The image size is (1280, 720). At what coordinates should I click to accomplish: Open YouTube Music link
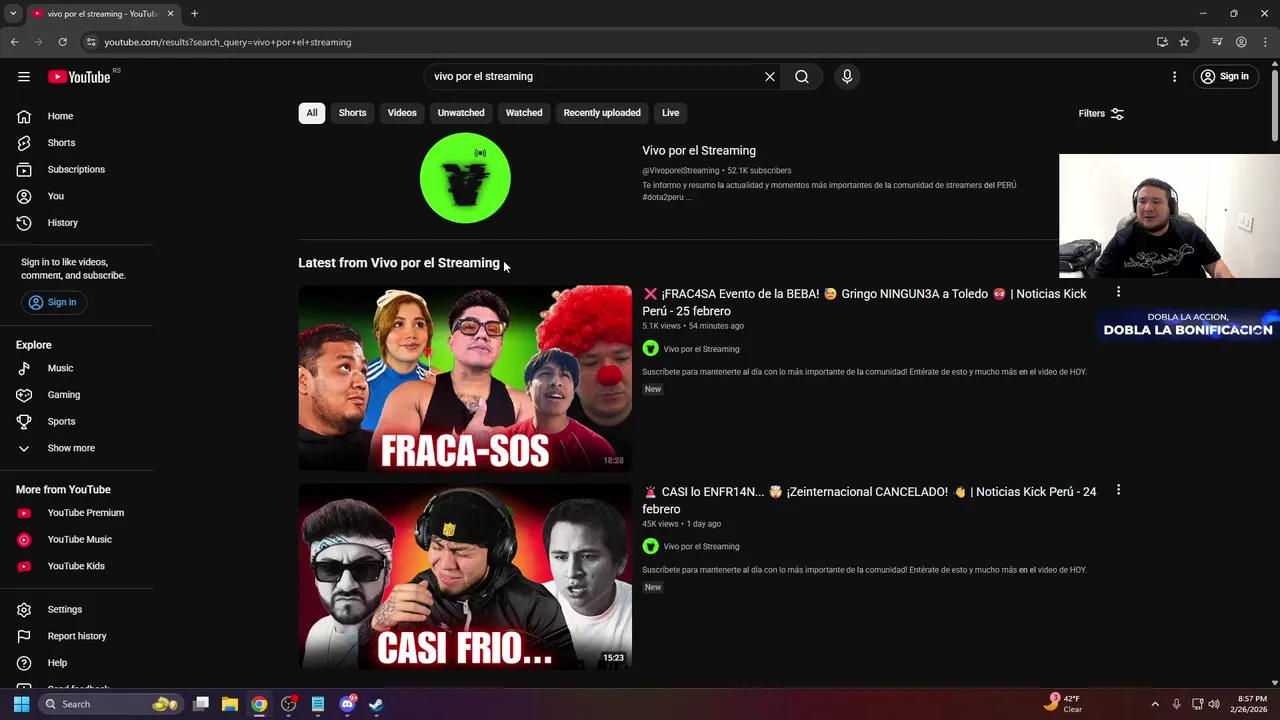pos(77,539)
